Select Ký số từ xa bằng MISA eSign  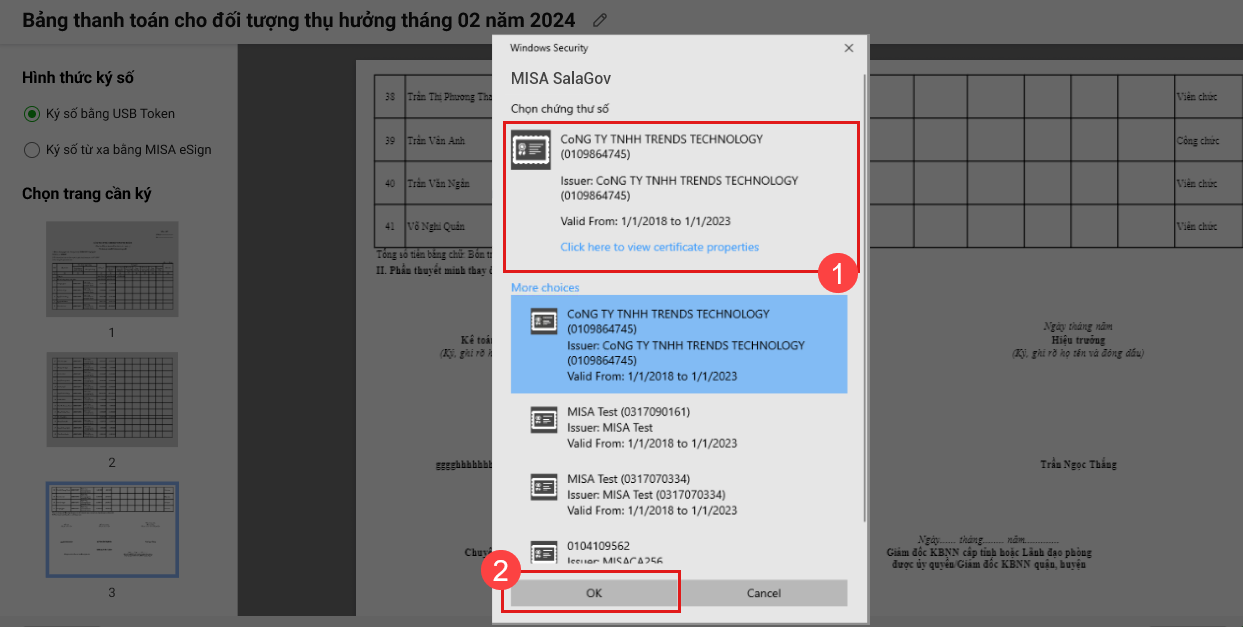(117, 150)
